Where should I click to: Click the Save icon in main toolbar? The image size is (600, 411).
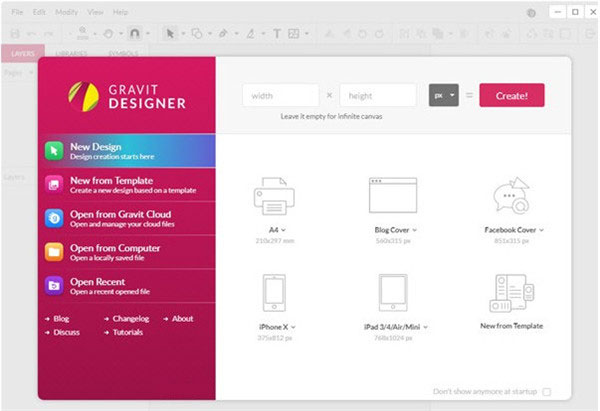15,34
